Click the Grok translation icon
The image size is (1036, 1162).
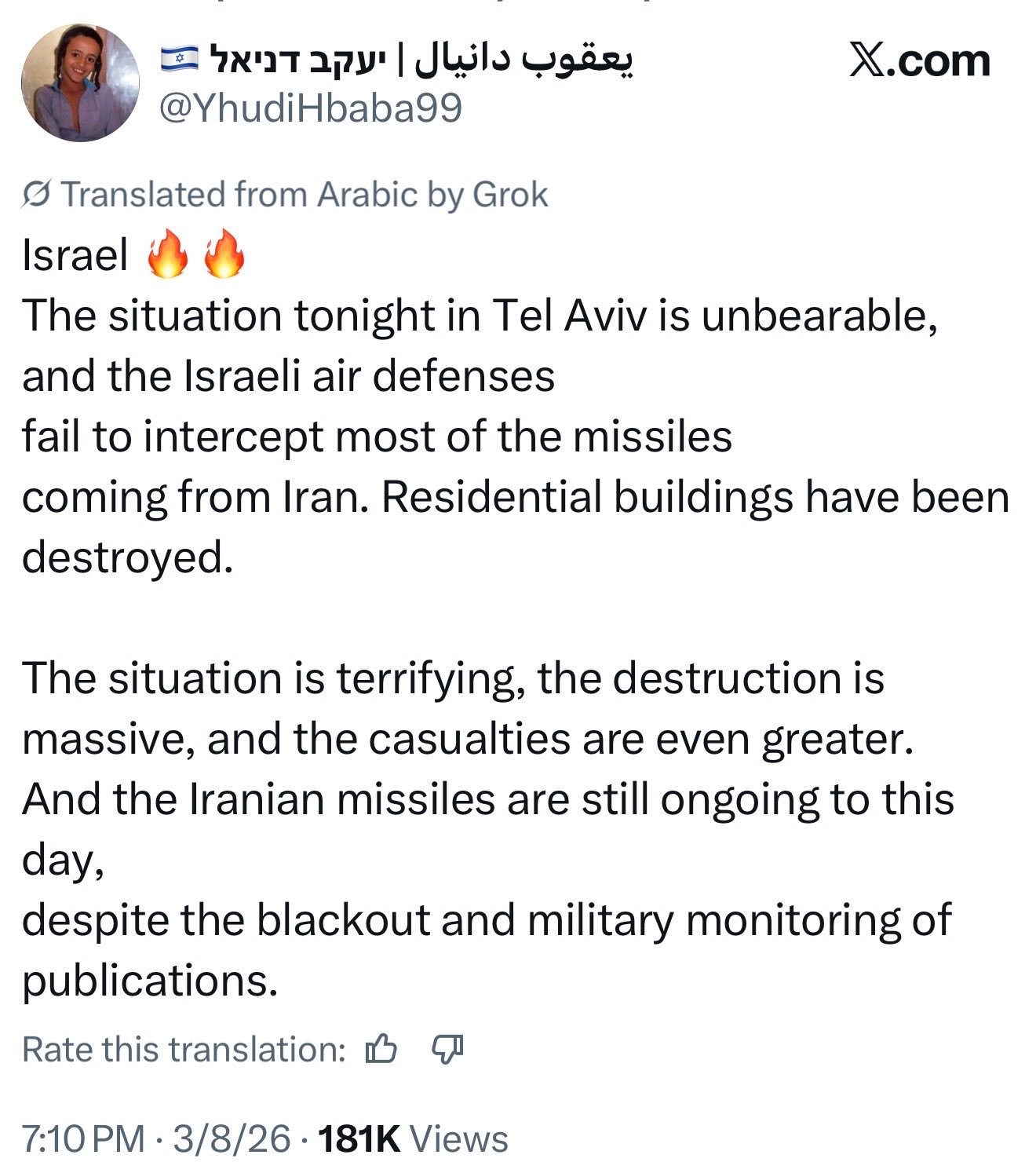37,194
